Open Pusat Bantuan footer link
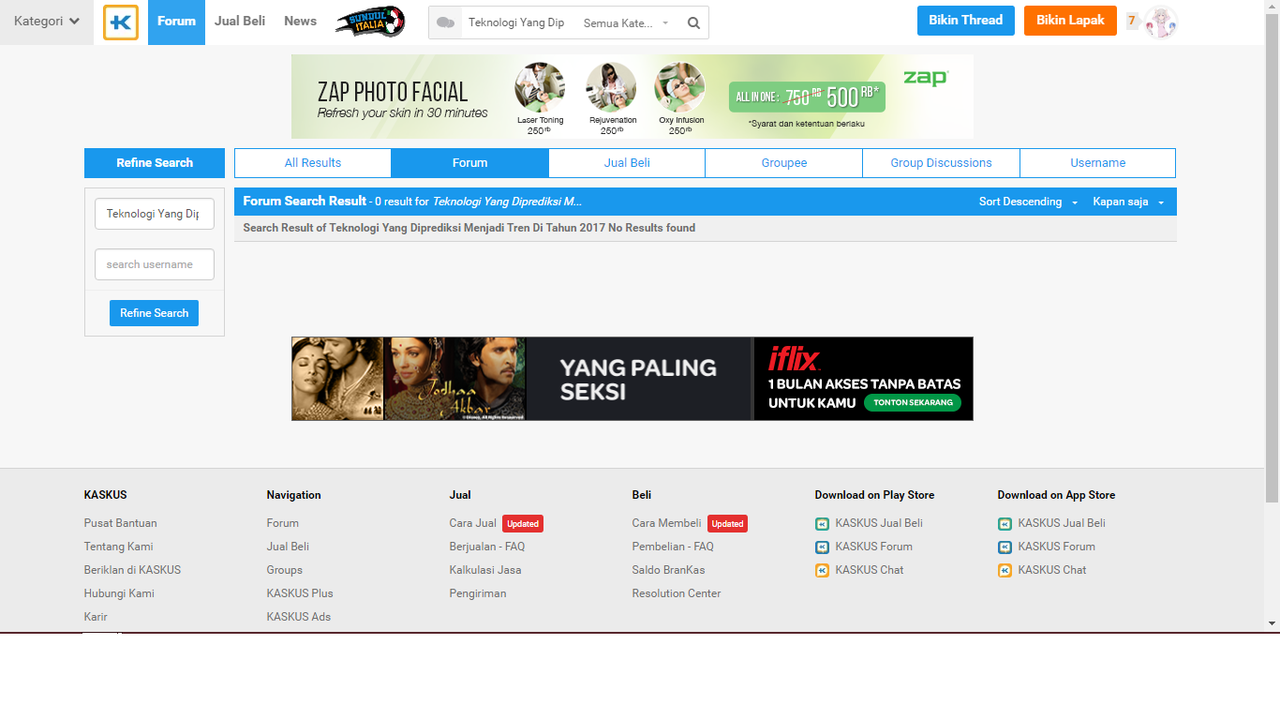 pyautogui.click(x=120, y=523)
